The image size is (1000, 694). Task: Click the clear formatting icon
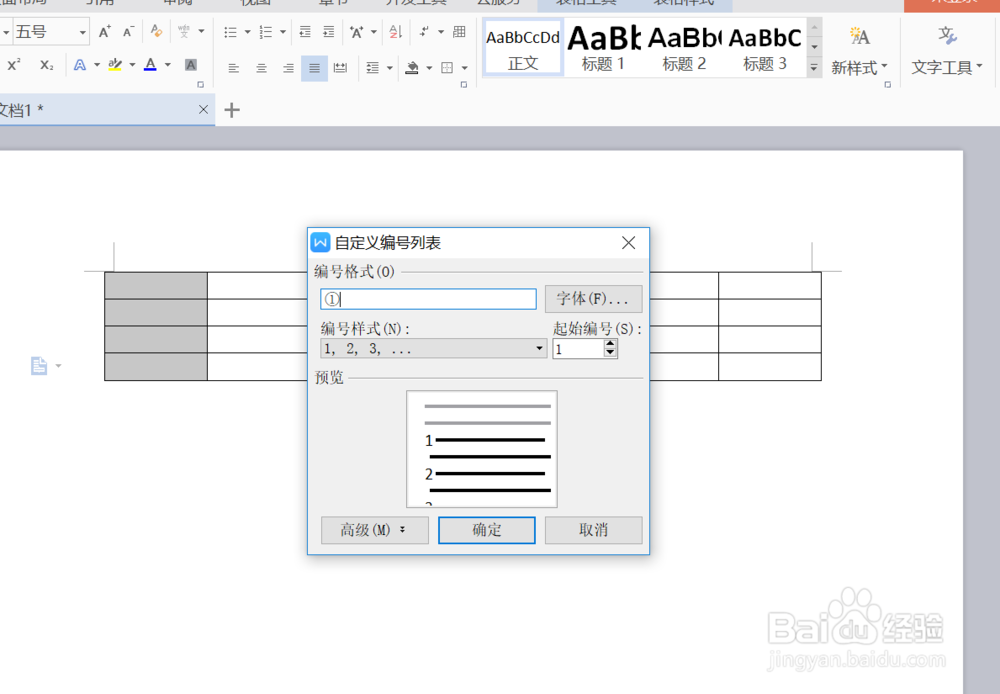click(155, 32)
